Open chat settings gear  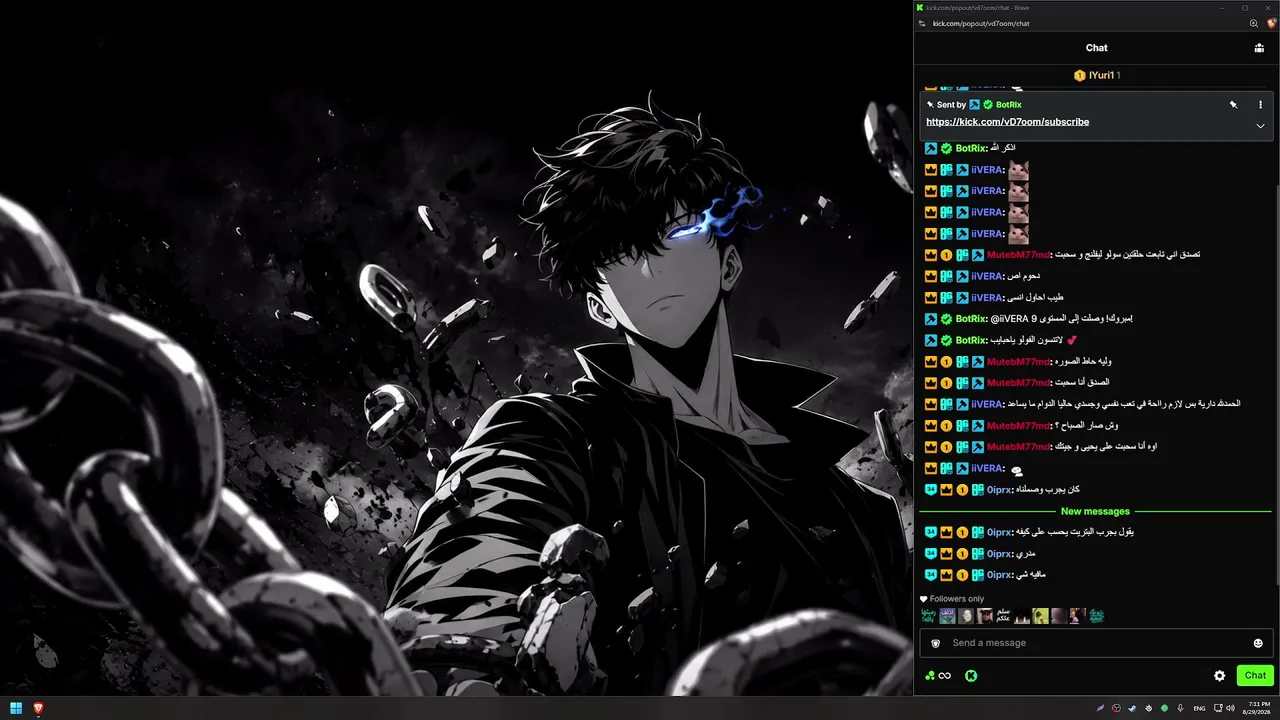[1220, 675]
